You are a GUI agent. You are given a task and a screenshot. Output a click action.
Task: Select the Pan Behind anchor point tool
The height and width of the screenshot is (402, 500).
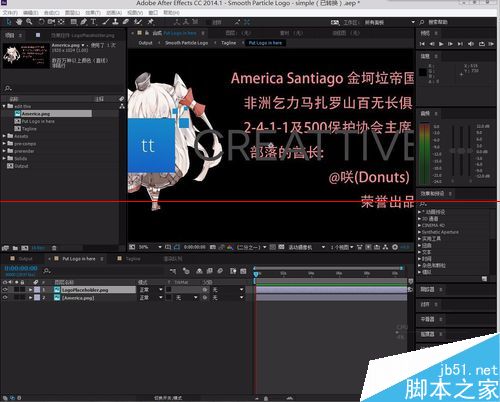pyautogui.click(x=61, y=22)
